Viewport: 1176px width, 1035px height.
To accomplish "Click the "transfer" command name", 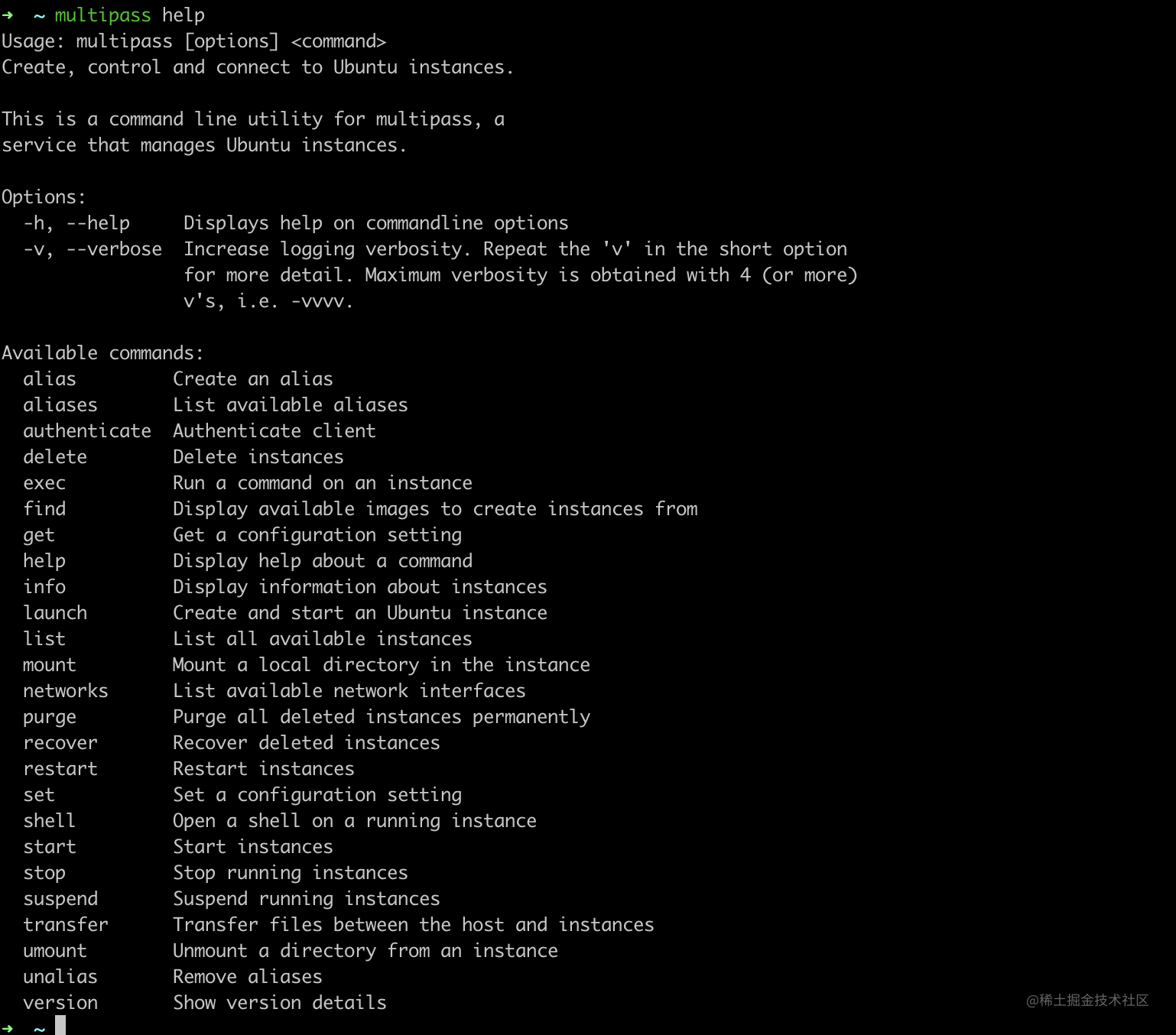I will pyautogui.click(x=66, y=925).
